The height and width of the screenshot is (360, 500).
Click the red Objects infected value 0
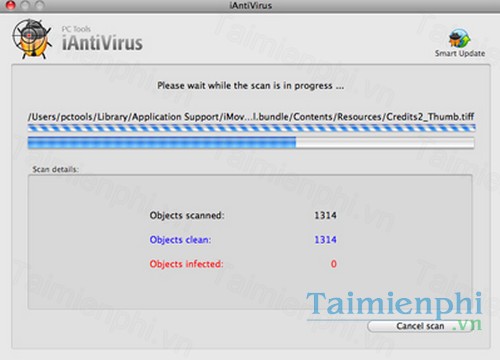pos(333,264)
